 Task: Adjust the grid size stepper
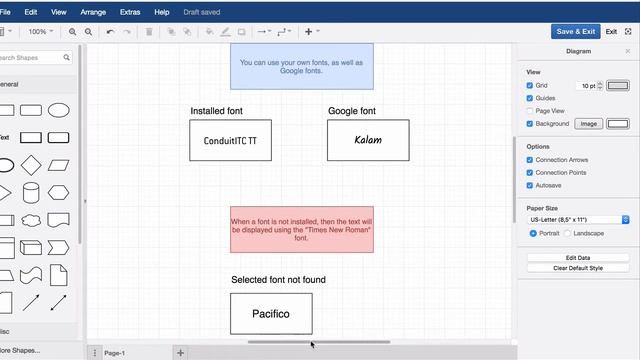click(600, 85)
